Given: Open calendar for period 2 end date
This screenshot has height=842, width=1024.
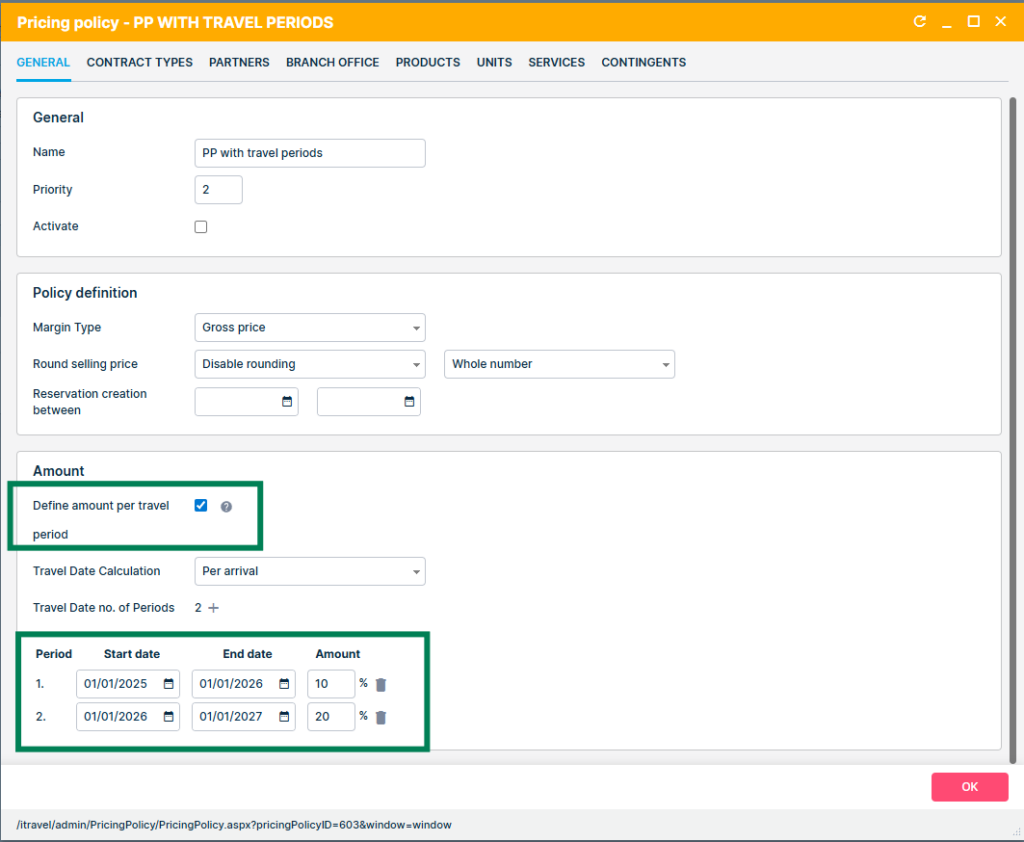Looking at the screenshot, I should (285, 716).
